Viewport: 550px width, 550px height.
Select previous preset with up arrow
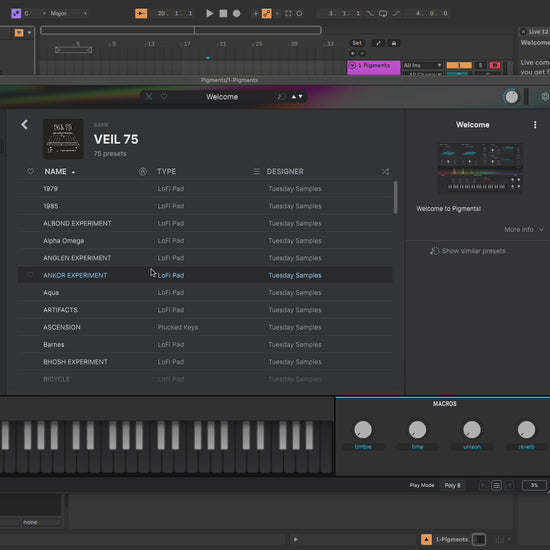point(294,97)
